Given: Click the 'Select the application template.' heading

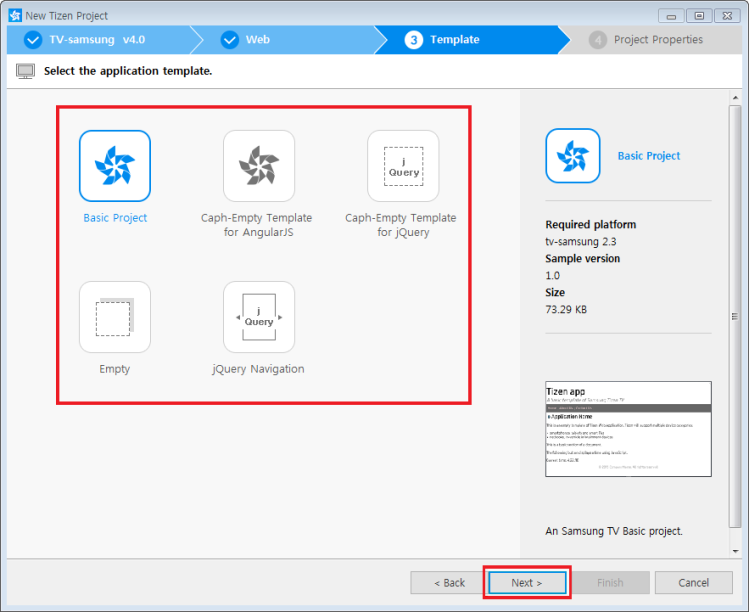Looking at the screenshot, I should (x=128, y=71).
